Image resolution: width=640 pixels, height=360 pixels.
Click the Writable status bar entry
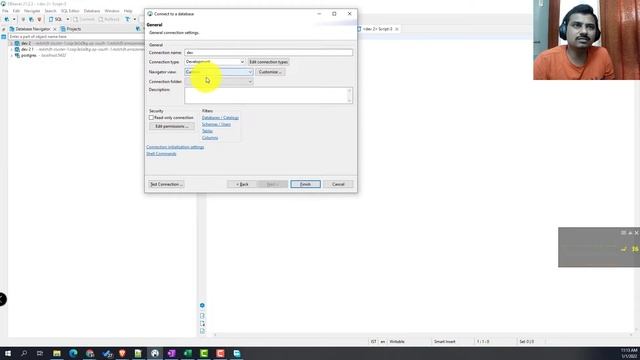point(397,342)
